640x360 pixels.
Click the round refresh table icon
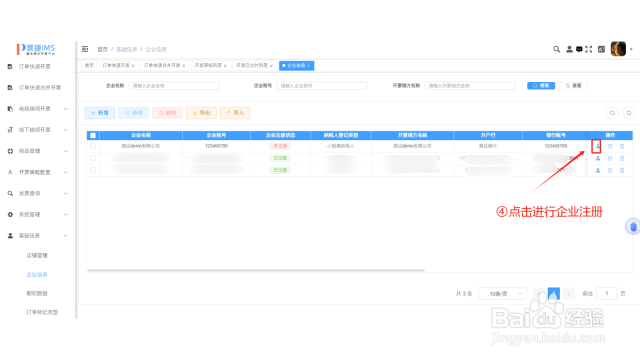click(629, 113)
